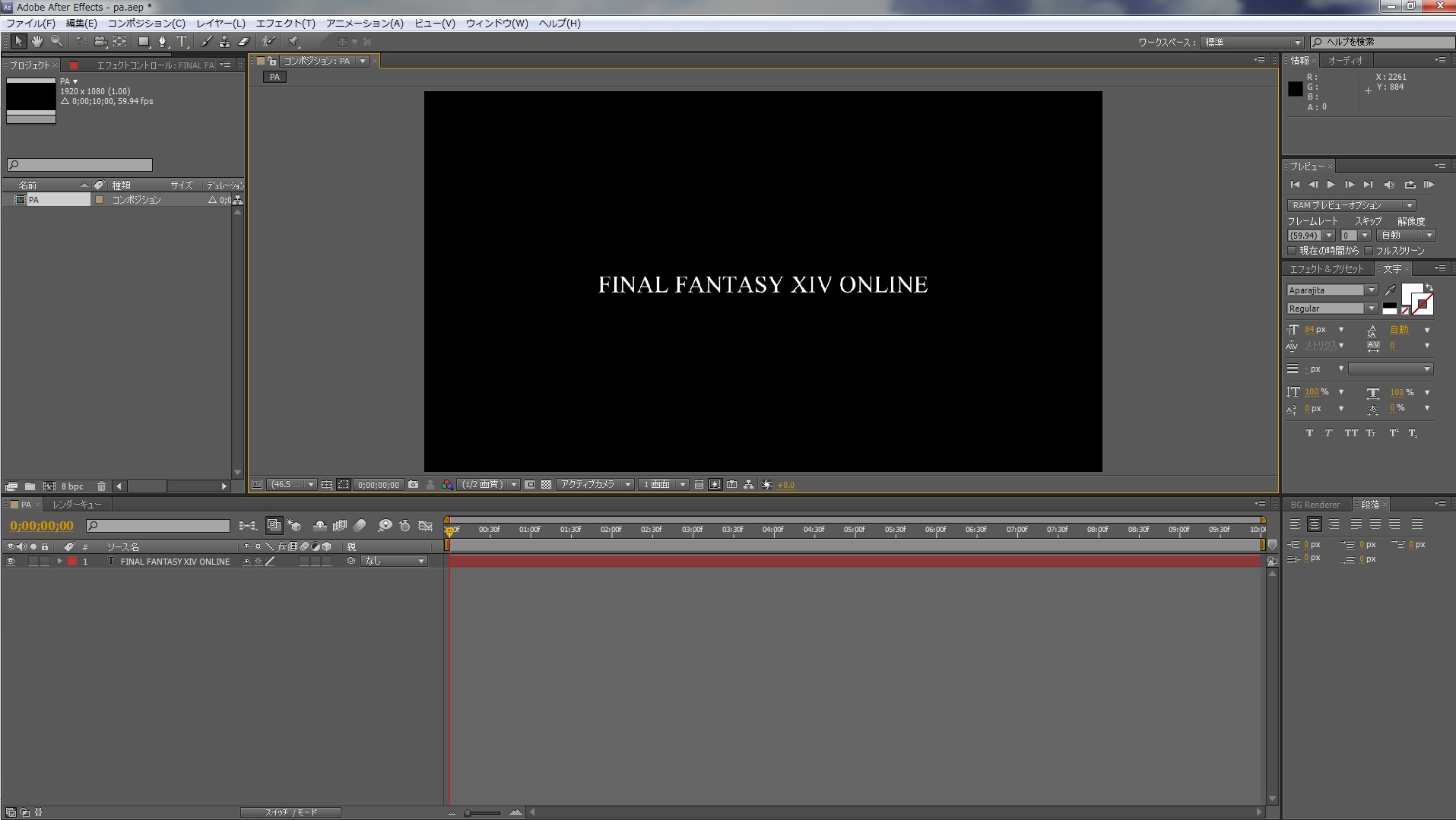Select the Zoom magnifier tool
The width and height of the screenshot is (1456, 820).
tap(57, 42)
